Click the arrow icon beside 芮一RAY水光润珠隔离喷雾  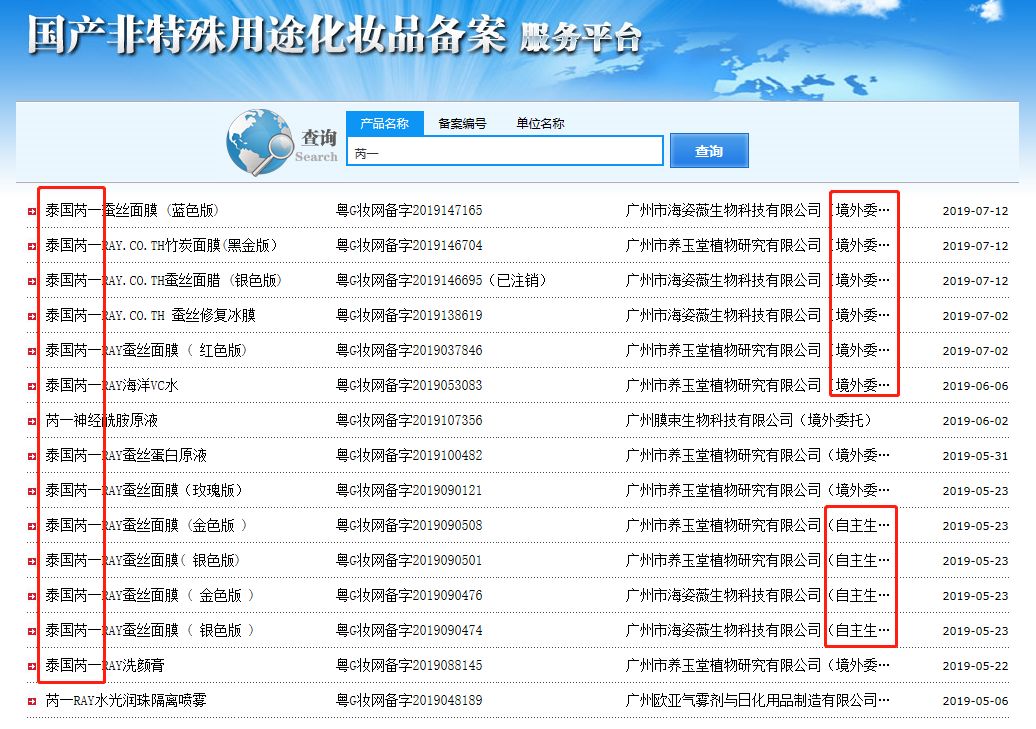[31, 700]
